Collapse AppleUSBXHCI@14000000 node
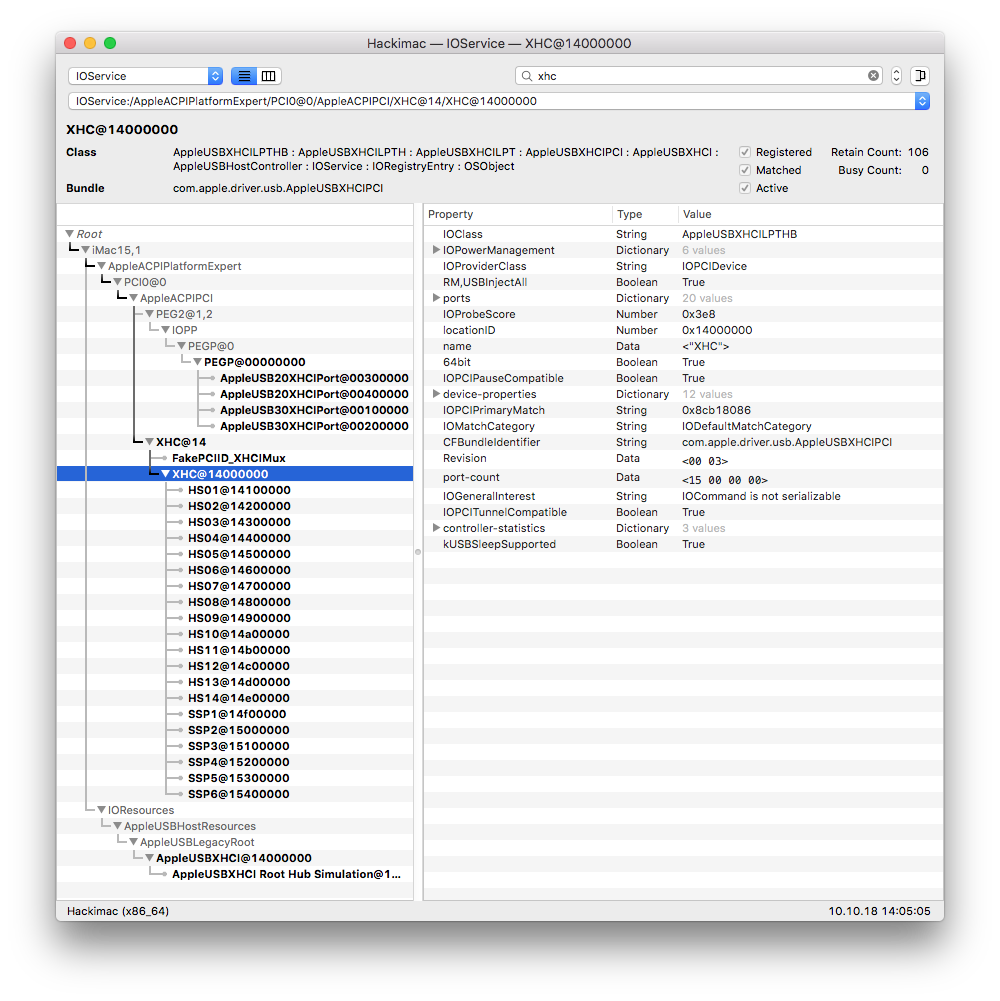This screenshot has height=1001, width=1000. click(149, 857)
